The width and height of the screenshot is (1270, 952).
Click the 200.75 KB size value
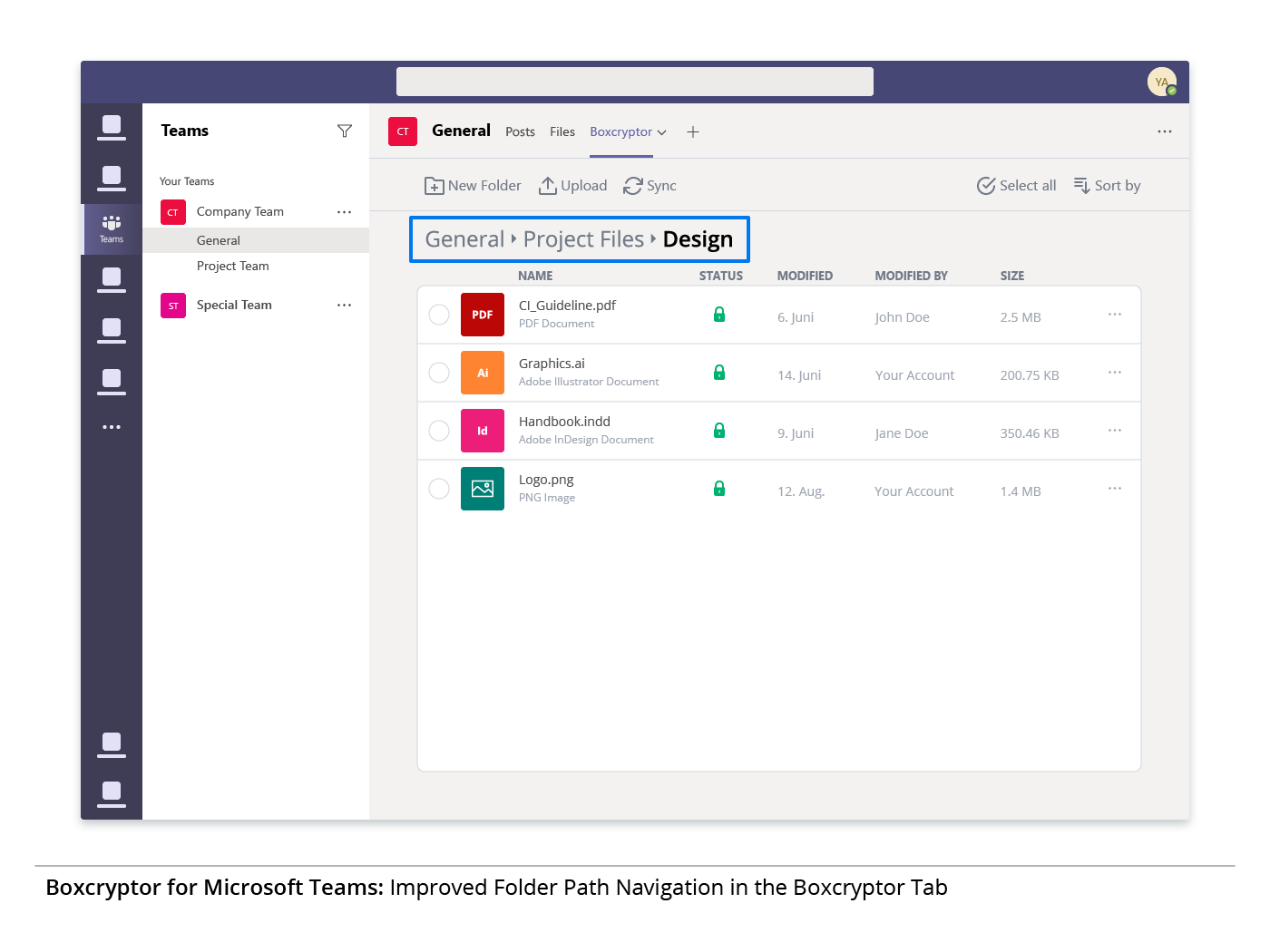pos(1030,375)
